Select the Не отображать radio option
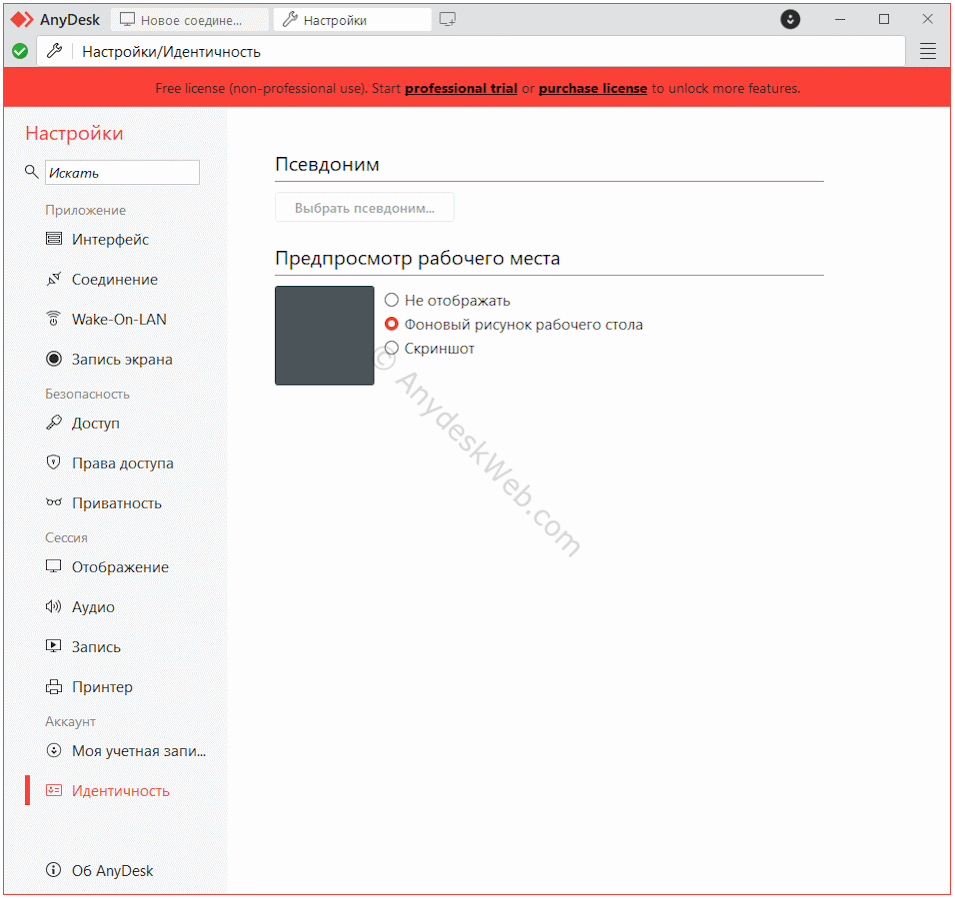955x899 pixels. coord(392,300)
